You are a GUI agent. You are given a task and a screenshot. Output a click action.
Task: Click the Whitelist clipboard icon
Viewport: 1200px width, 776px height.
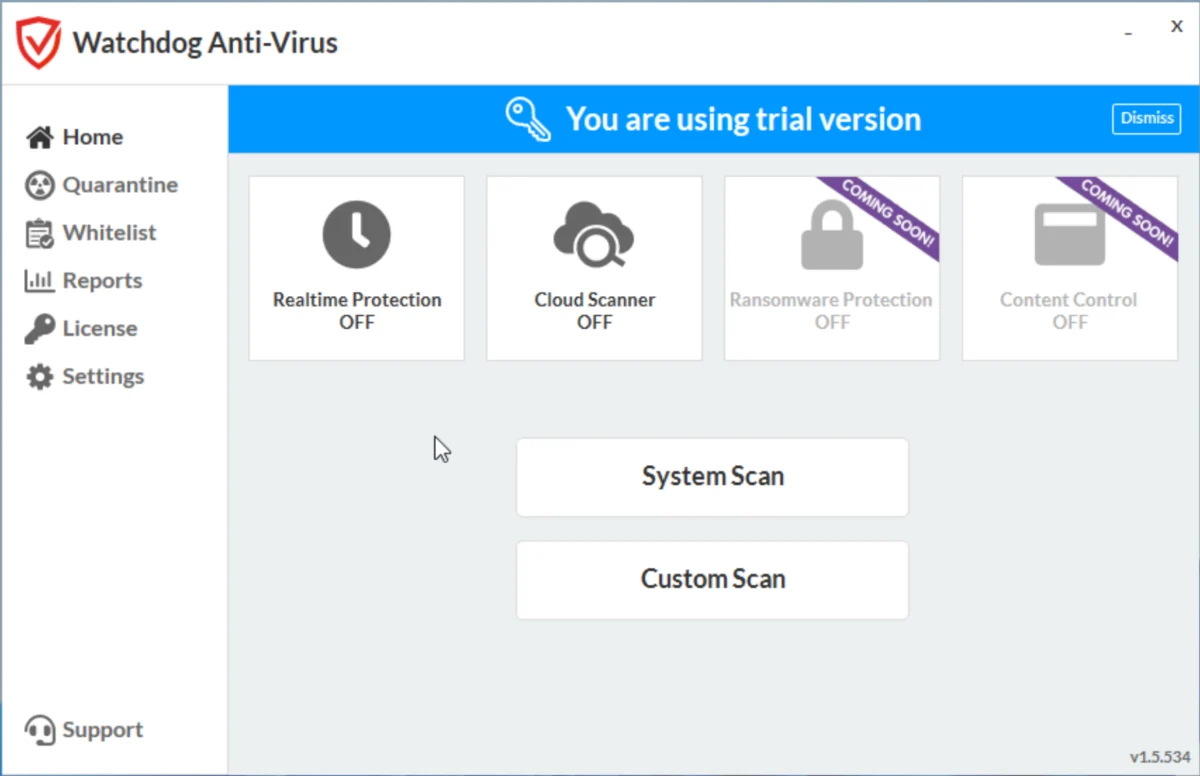pos(39,233)
